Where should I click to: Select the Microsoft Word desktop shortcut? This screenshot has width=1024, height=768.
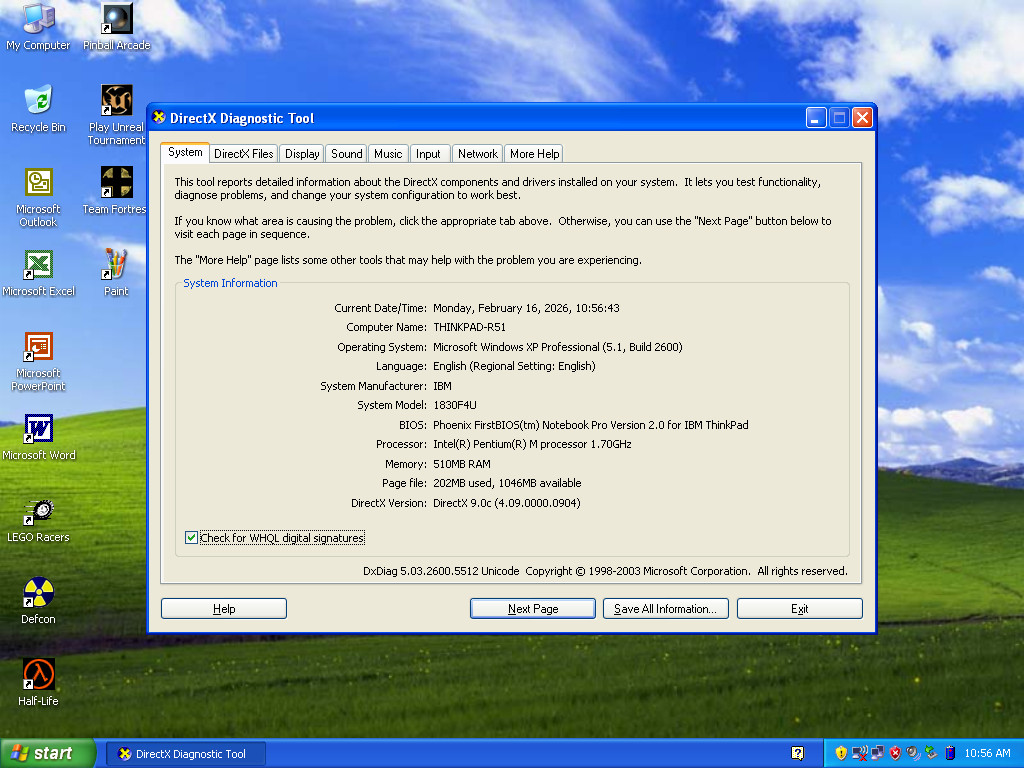coord(38,437)
